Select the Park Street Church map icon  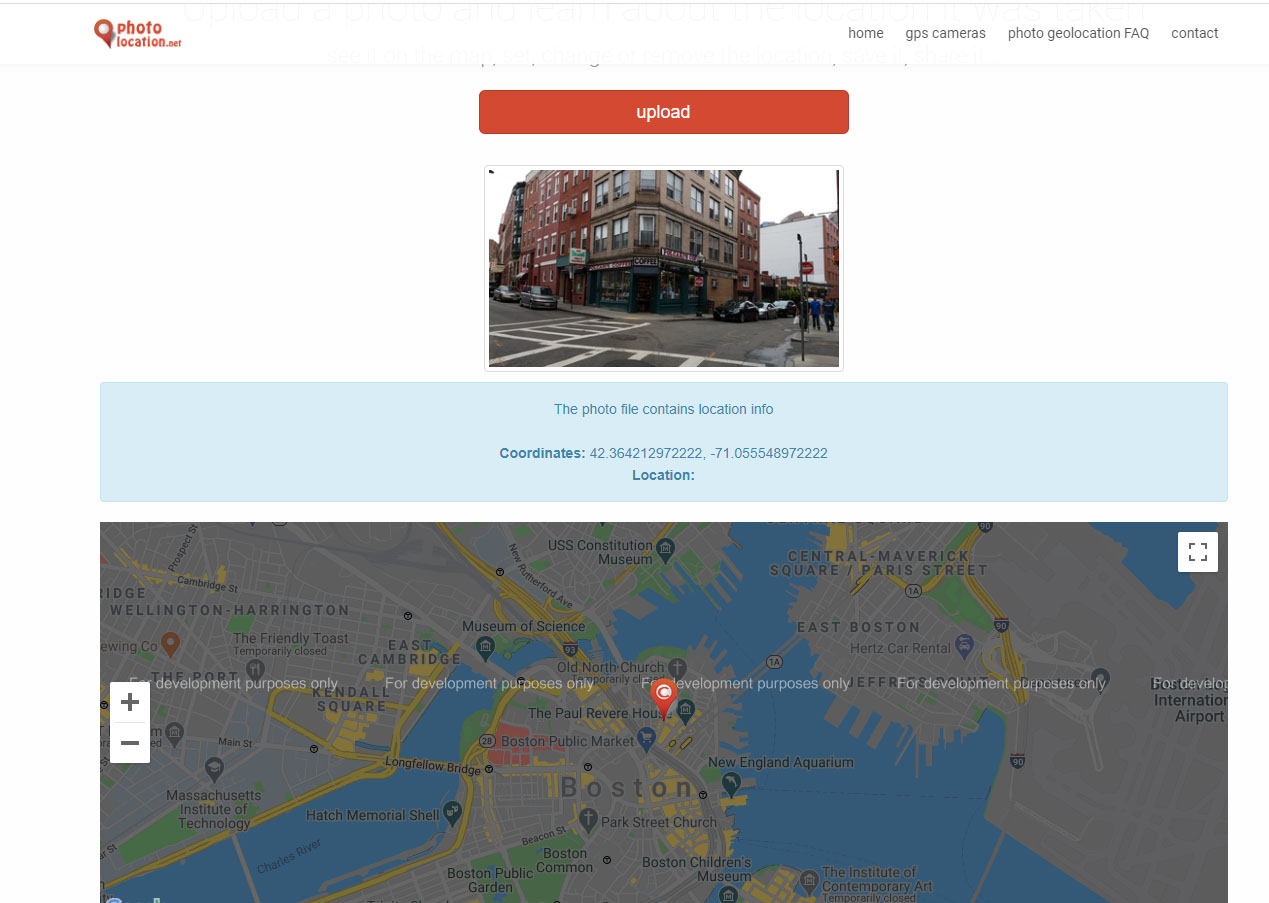pyautogui.click(x=589, y=821)
